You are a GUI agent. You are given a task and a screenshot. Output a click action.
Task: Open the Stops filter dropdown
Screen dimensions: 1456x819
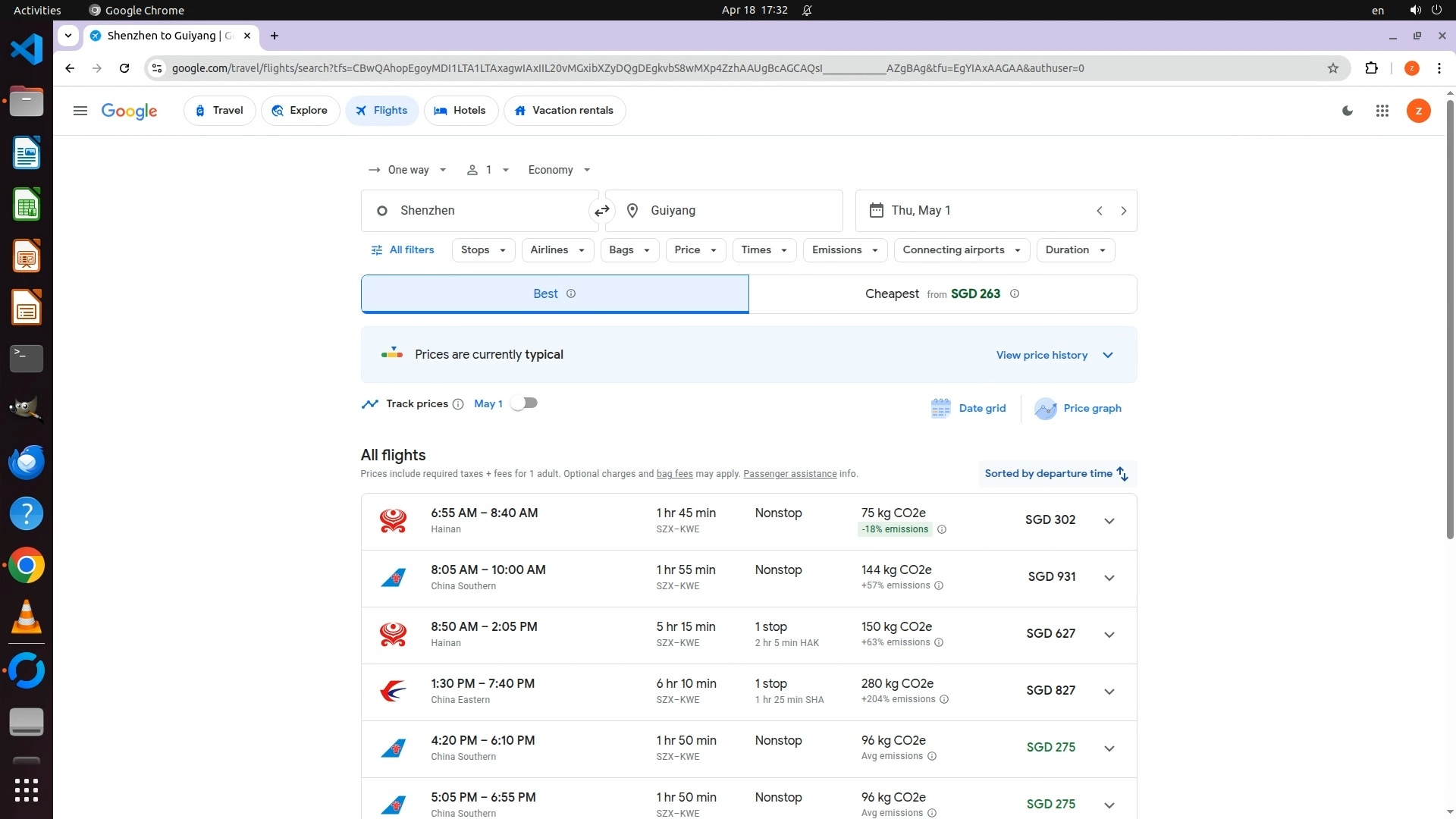point(483,250)
